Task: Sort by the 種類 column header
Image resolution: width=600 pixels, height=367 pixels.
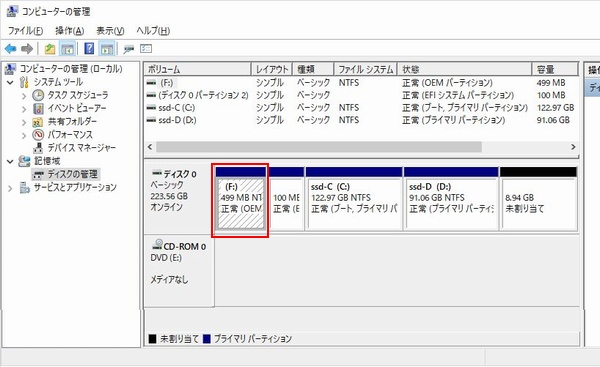Action: coord(313,69)
